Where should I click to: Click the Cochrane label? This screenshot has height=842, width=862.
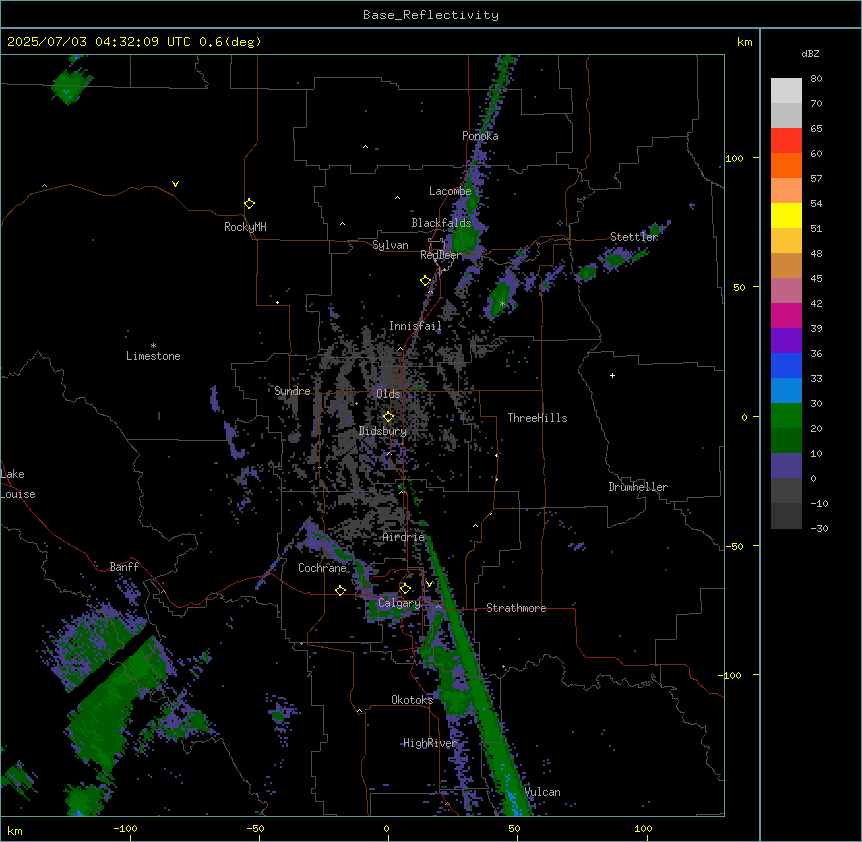[322, 568]
